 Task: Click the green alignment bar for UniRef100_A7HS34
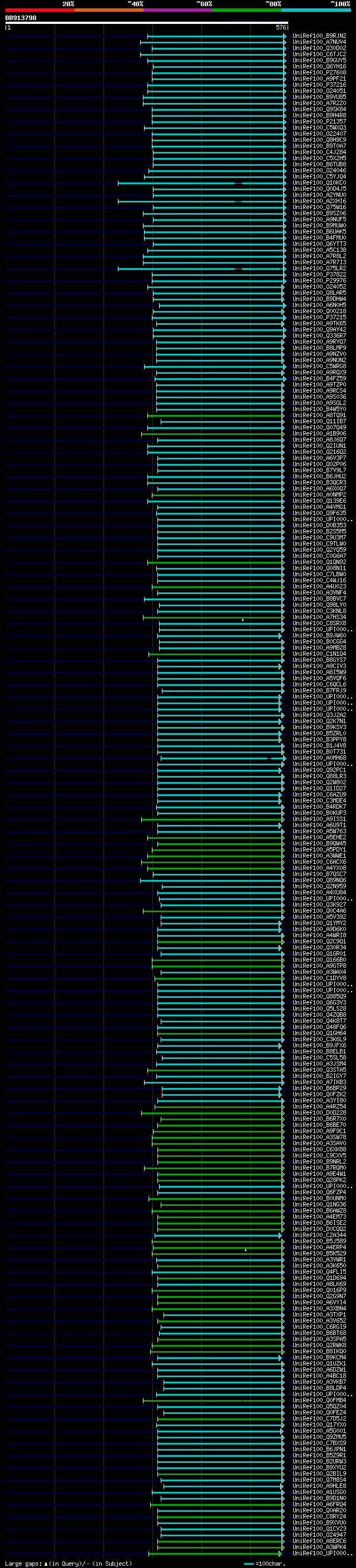(214, 617)
